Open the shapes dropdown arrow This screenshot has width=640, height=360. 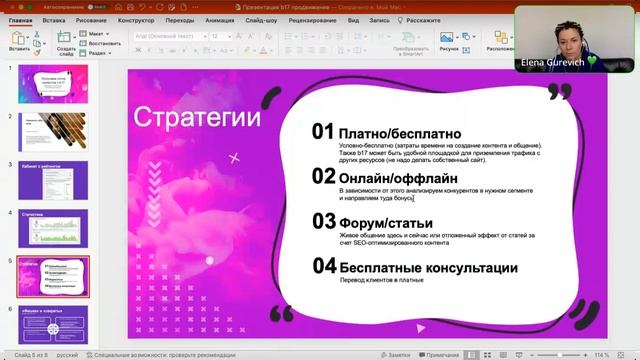(474, 37)
